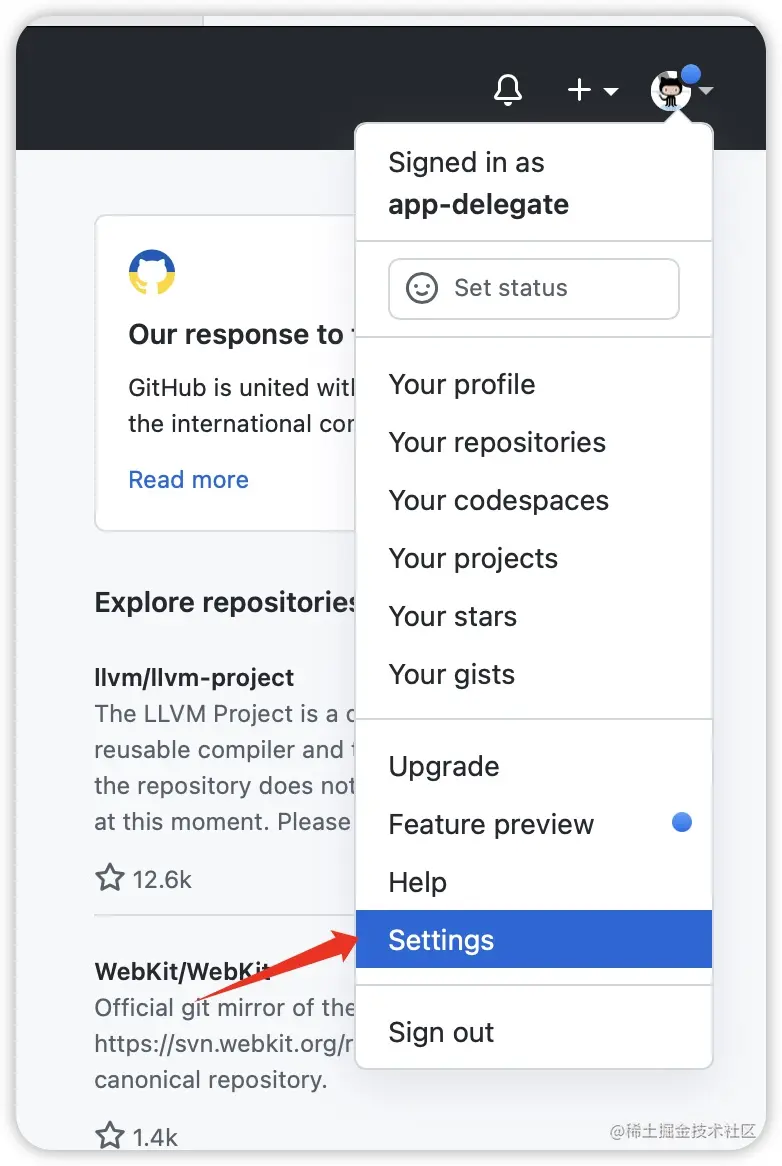This screenshot has height=1166, width=782.
Task: Click the Set status button
Action: pos(534,289)
